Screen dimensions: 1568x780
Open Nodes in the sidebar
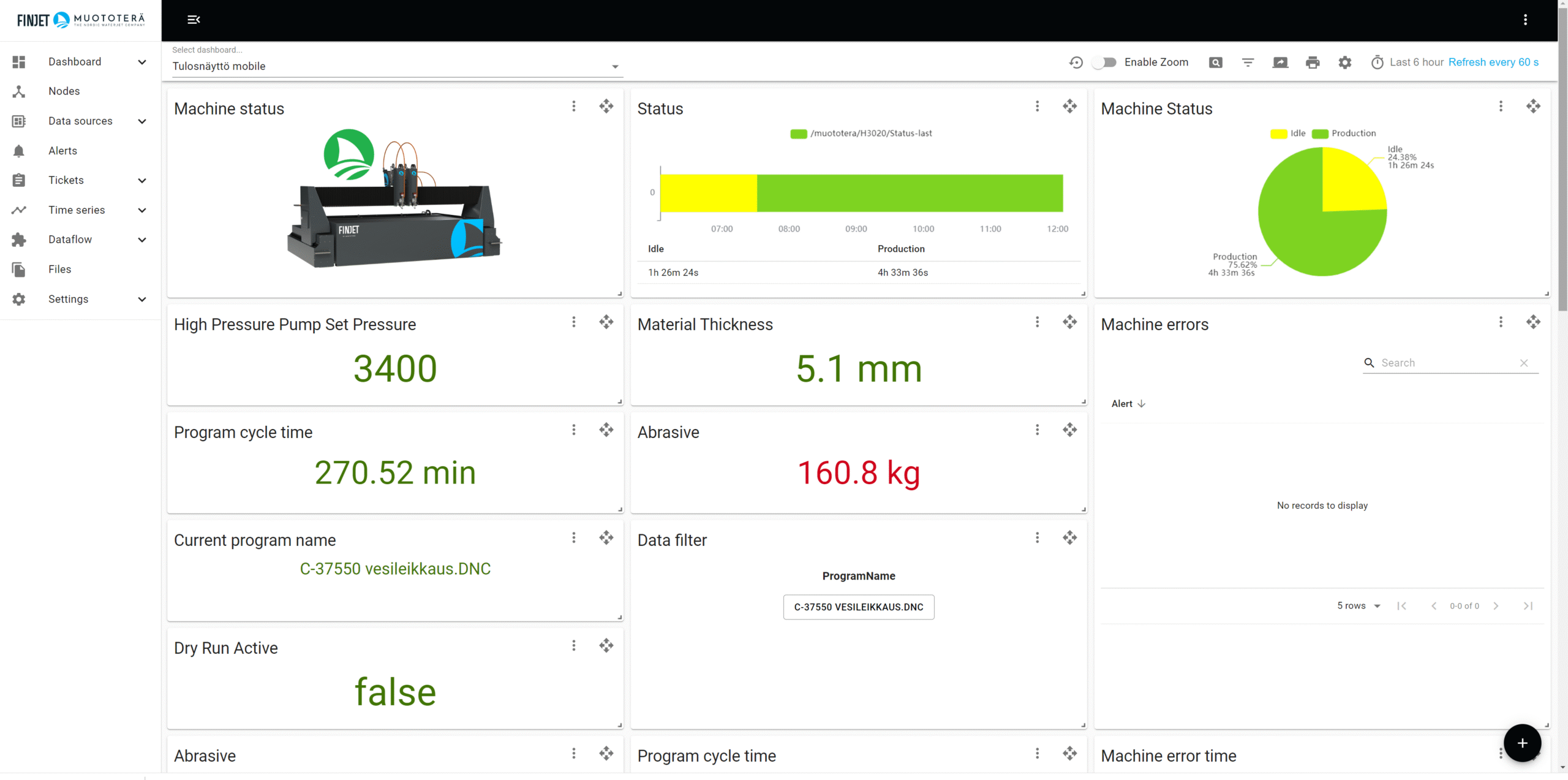point(64,91)
